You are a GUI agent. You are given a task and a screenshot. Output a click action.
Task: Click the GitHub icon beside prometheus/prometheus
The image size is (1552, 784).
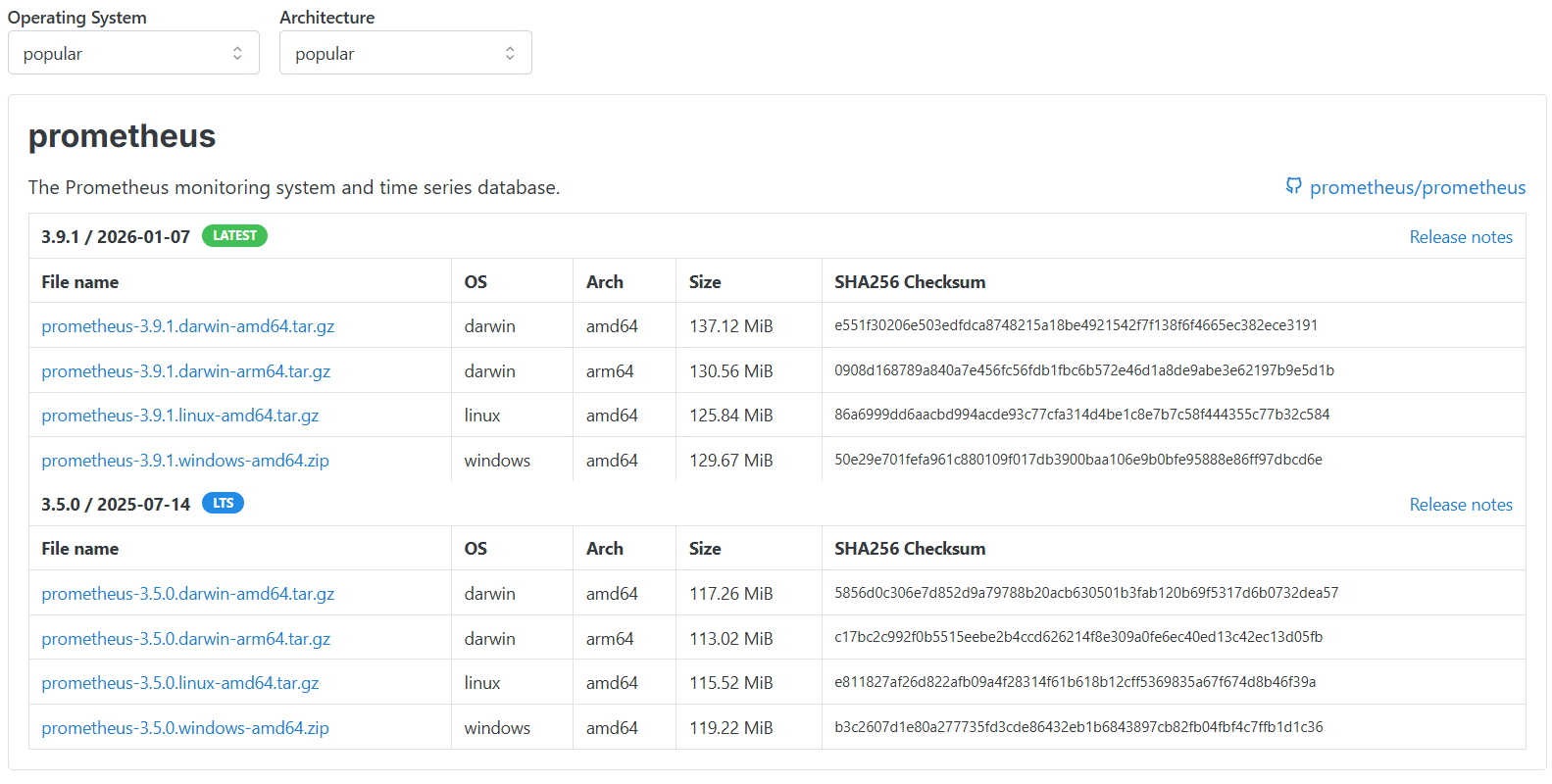point(1294,186)
